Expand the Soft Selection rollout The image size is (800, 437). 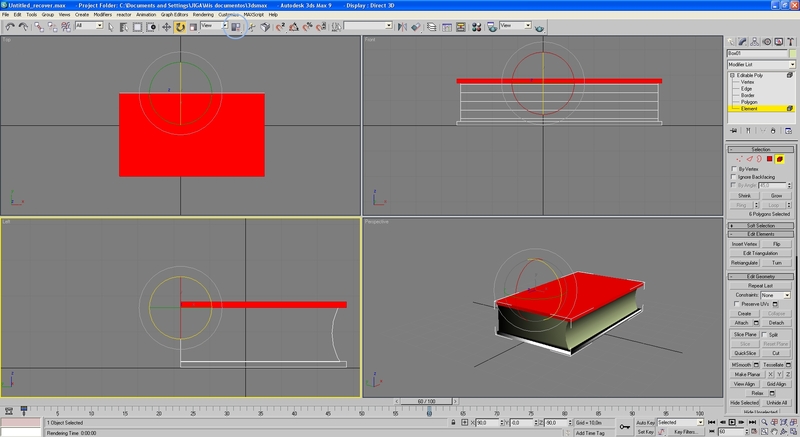[x=760, y=225]
